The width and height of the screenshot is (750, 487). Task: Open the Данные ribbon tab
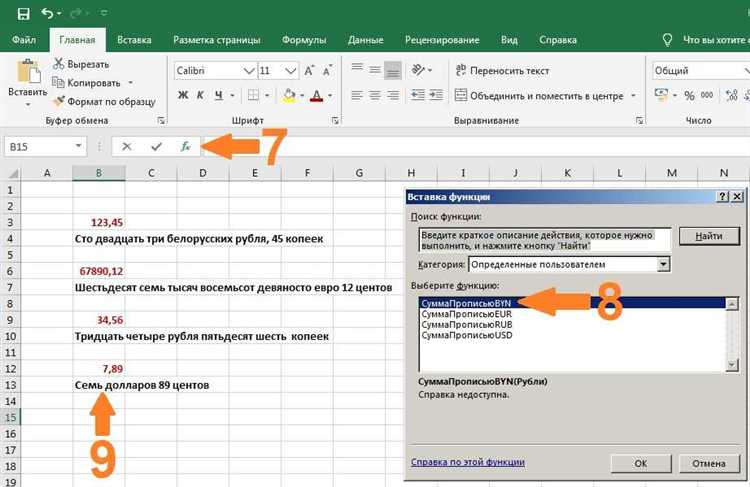point(365,40)
